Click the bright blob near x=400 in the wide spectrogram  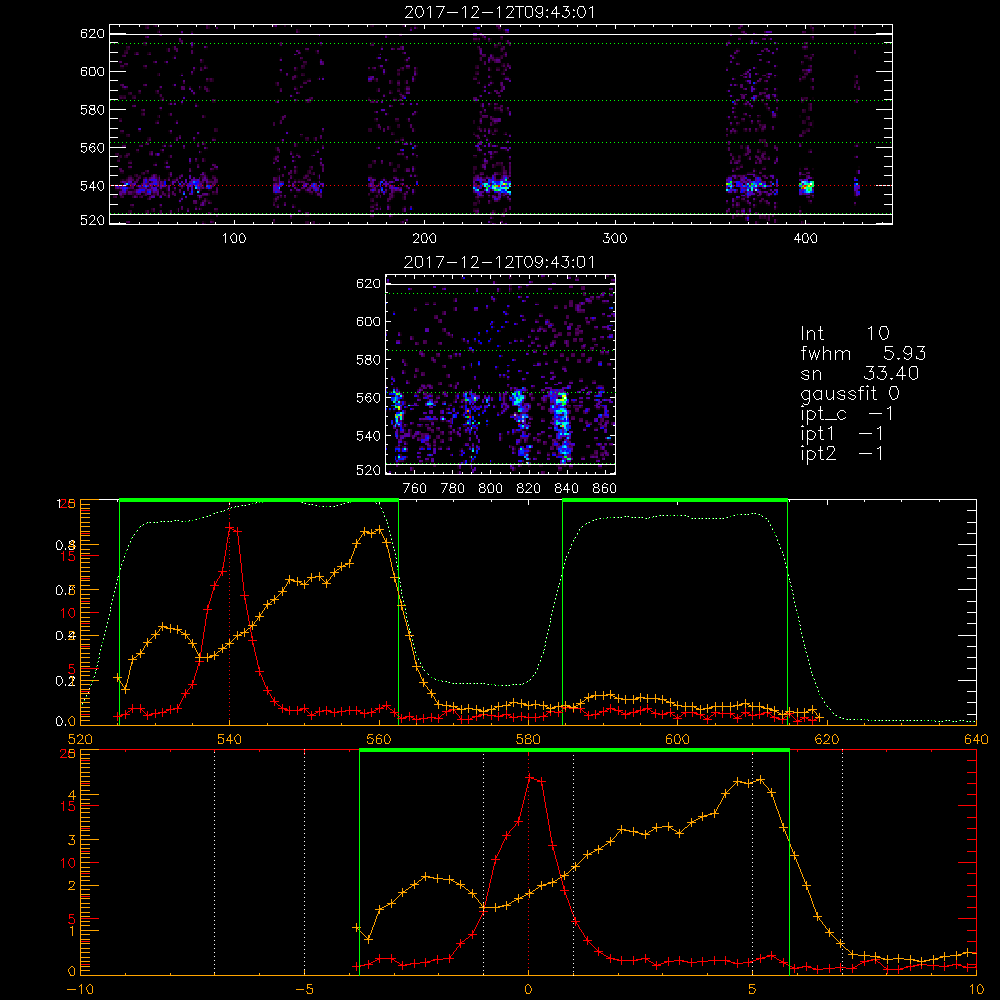pyautogui.click(x=807, y=187)
